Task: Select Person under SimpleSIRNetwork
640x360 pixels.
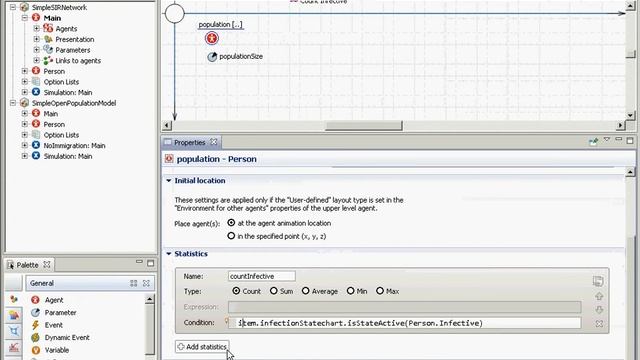Action: click(54, 71)
